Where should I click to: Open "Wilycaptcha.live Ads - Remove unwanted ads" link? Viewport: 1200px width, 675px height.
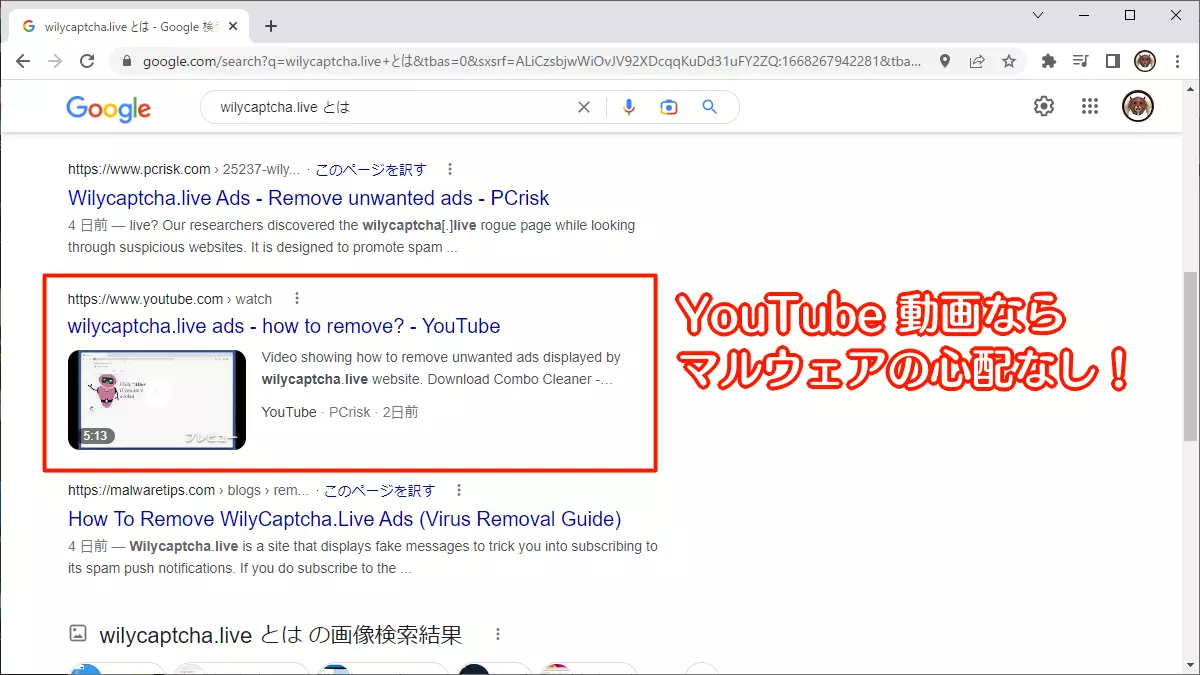point(308,198)
